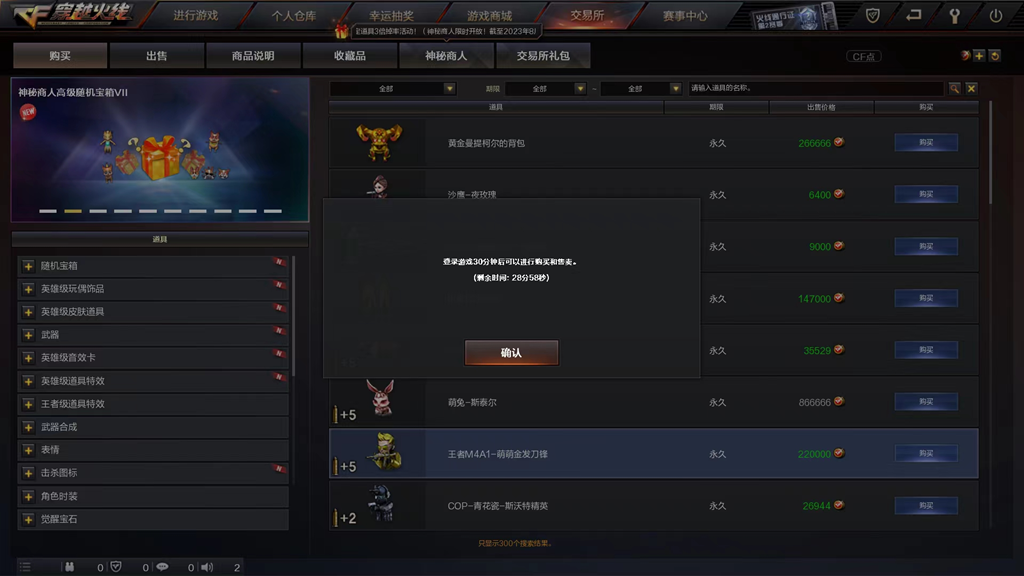Click the refresh balance arrow icon

995,56
